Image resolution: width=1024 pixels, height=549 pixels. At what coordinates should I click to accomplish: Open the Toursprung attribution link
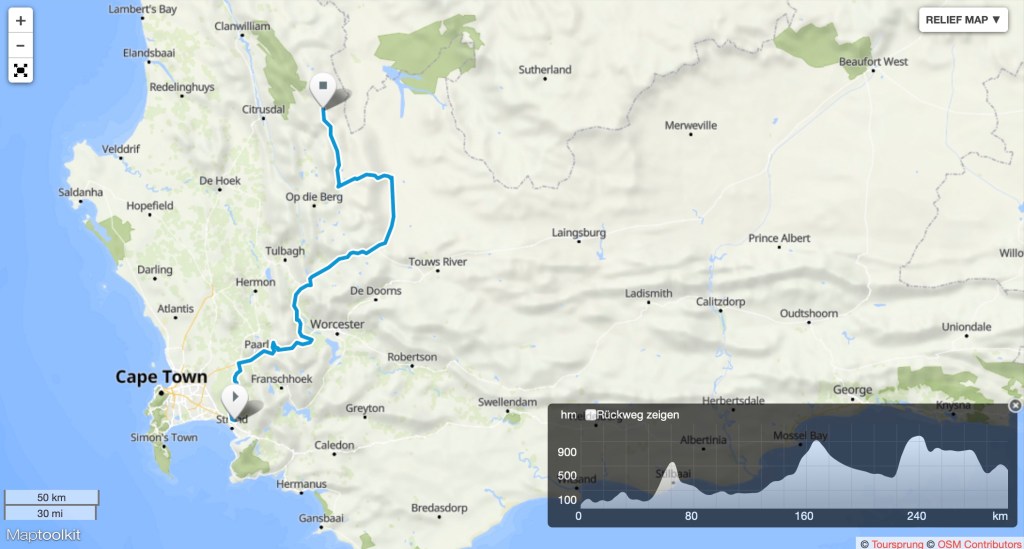point(897,544)
